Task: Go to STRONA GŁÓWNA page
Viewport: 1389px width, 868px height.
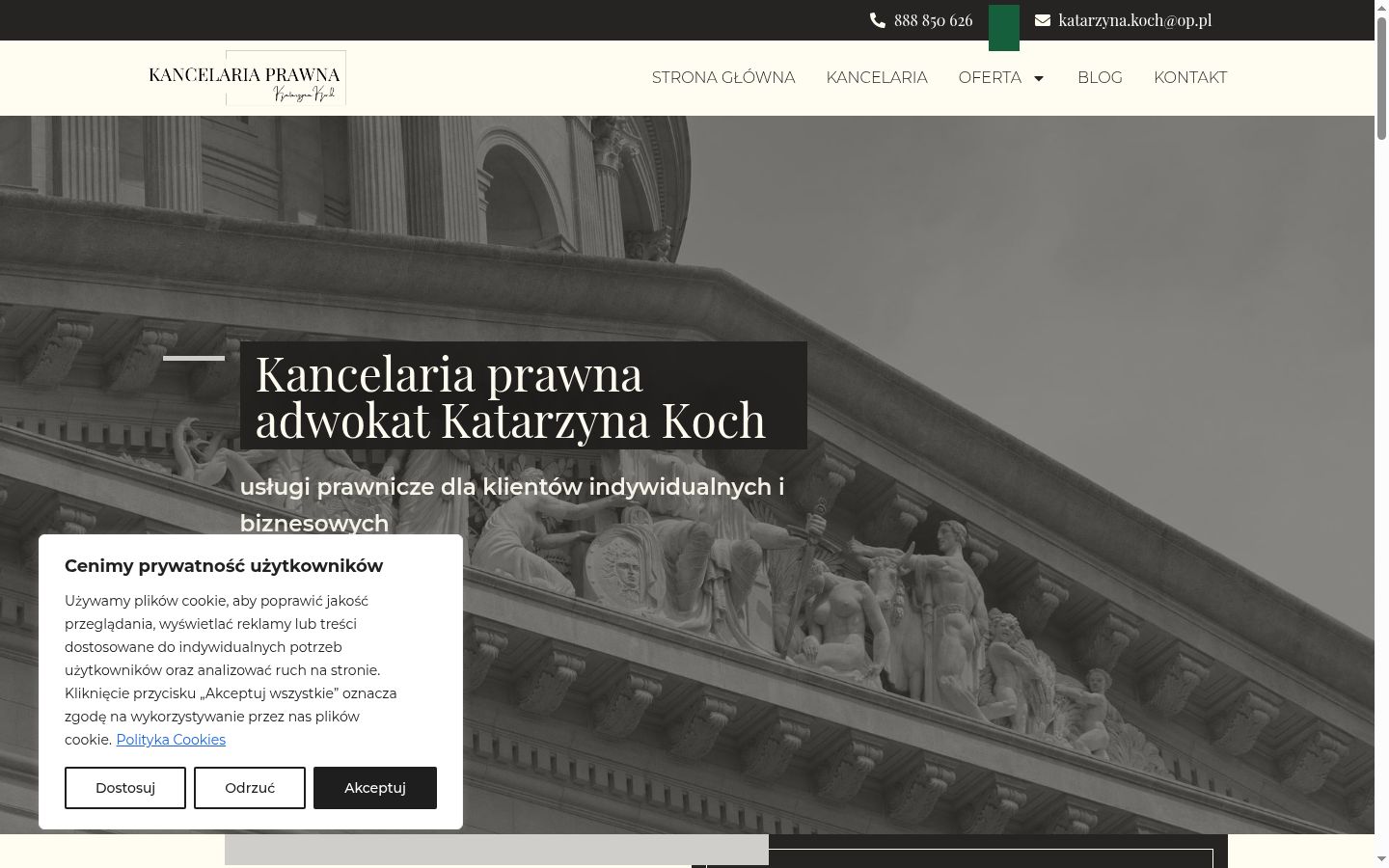Action: click(x=723, y=77)
